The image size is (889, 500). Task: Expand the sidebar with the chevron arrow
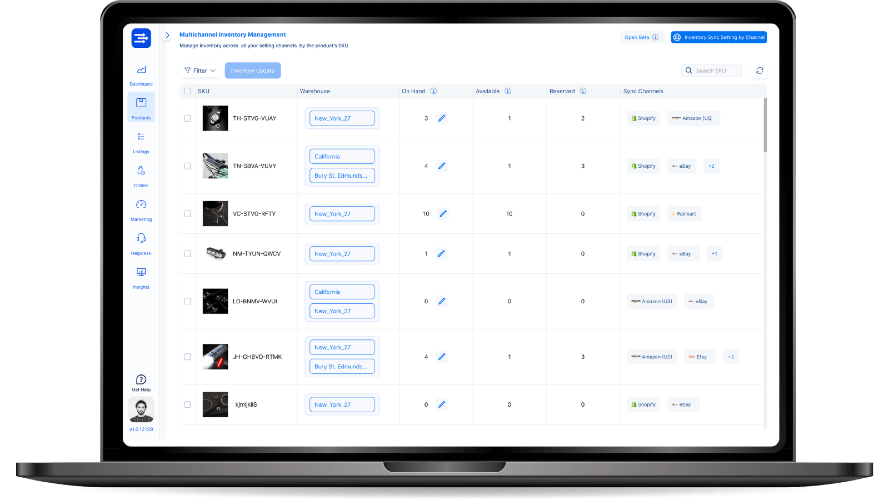click(x=167, y=35)
